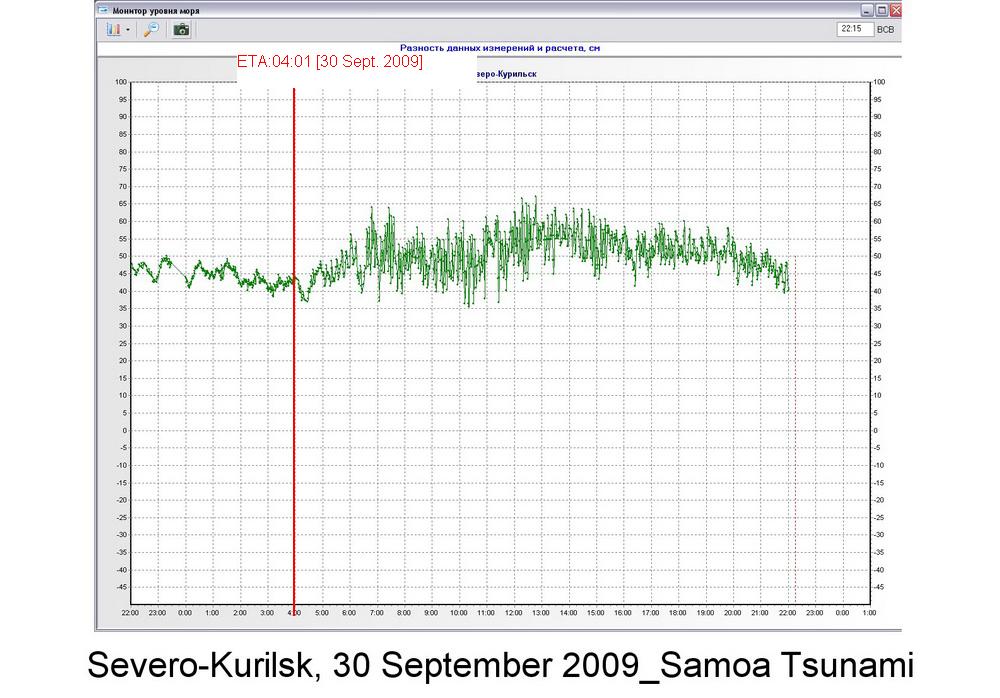Click the ВСВ label next to time field
This screenshot has height=698, width=1000.
885,30
